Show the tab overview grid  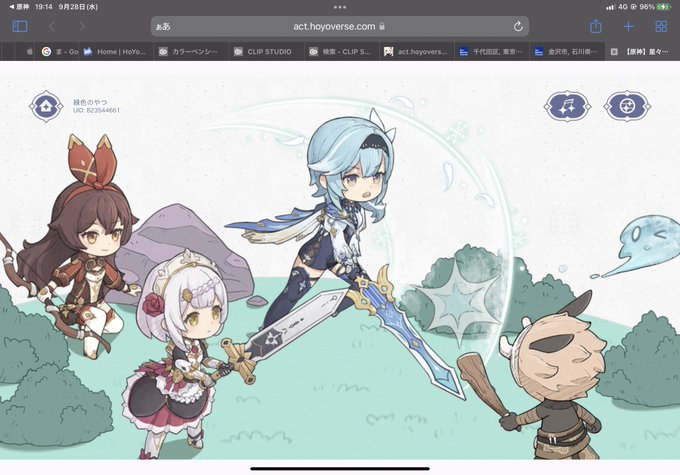coord(661,26)
